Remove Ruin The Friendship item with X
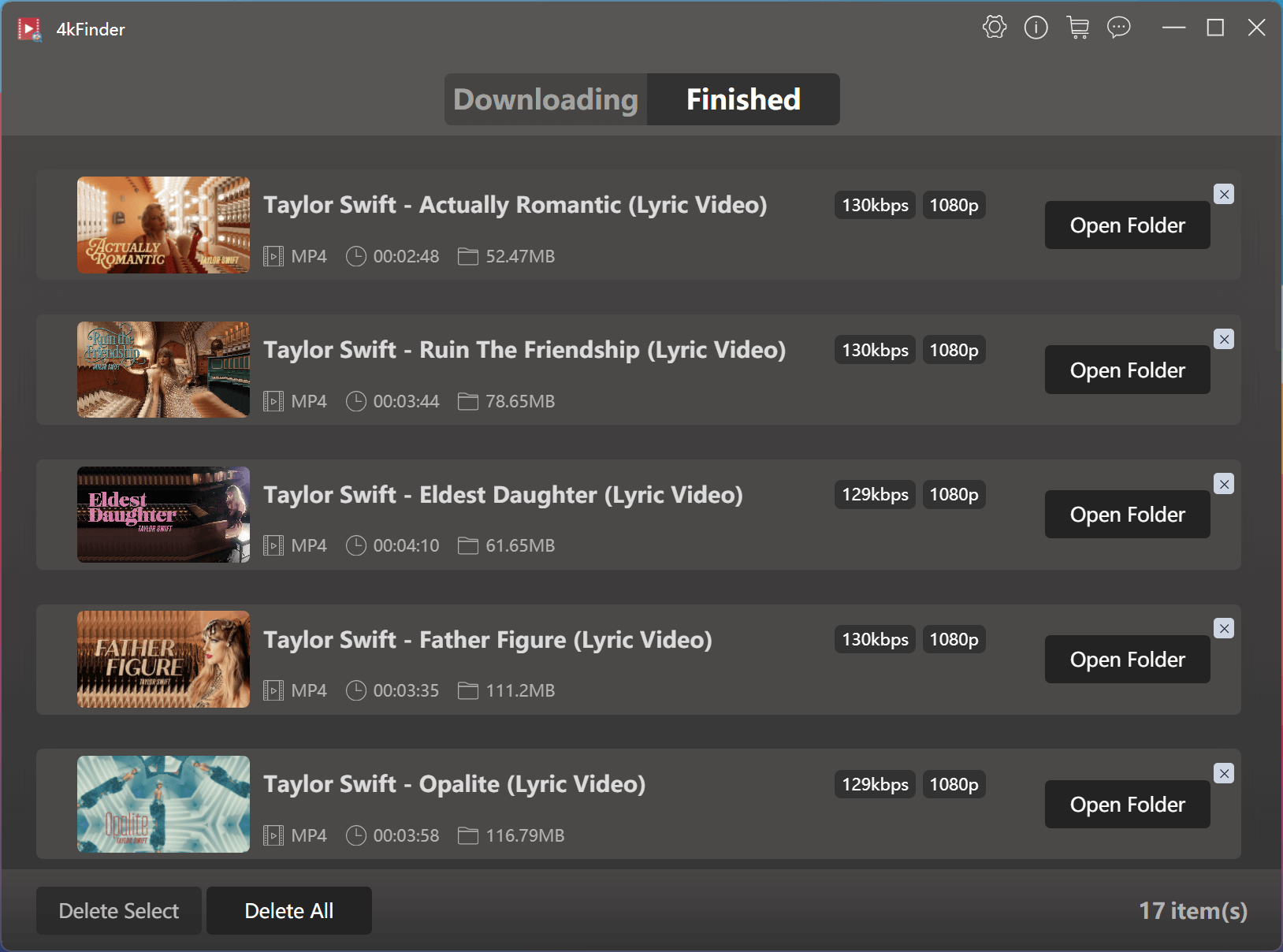1283x952 pixels. point(1223,339)
